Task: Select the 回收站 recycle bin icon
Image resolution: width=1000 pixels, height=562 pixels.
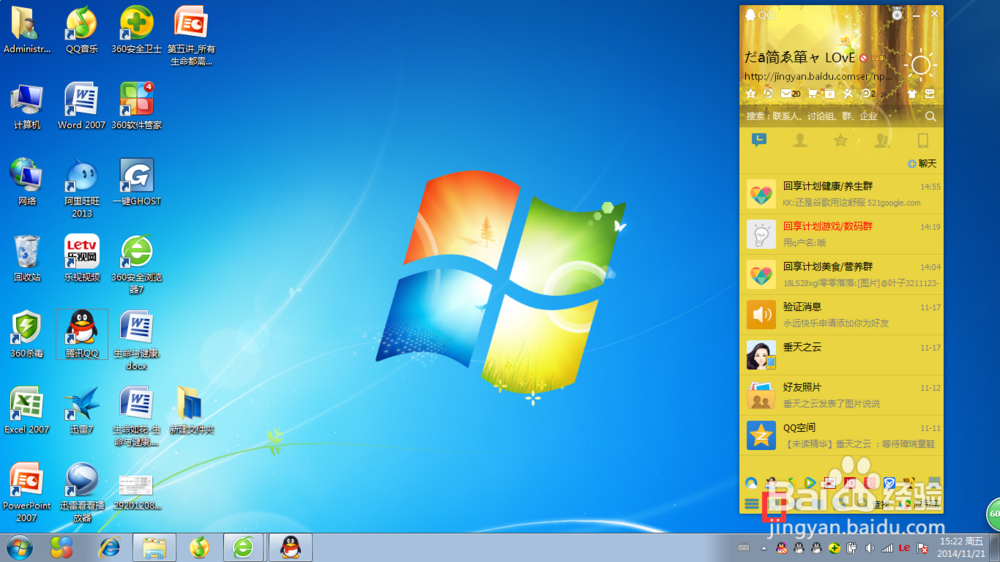Action: tap(26, 258)
